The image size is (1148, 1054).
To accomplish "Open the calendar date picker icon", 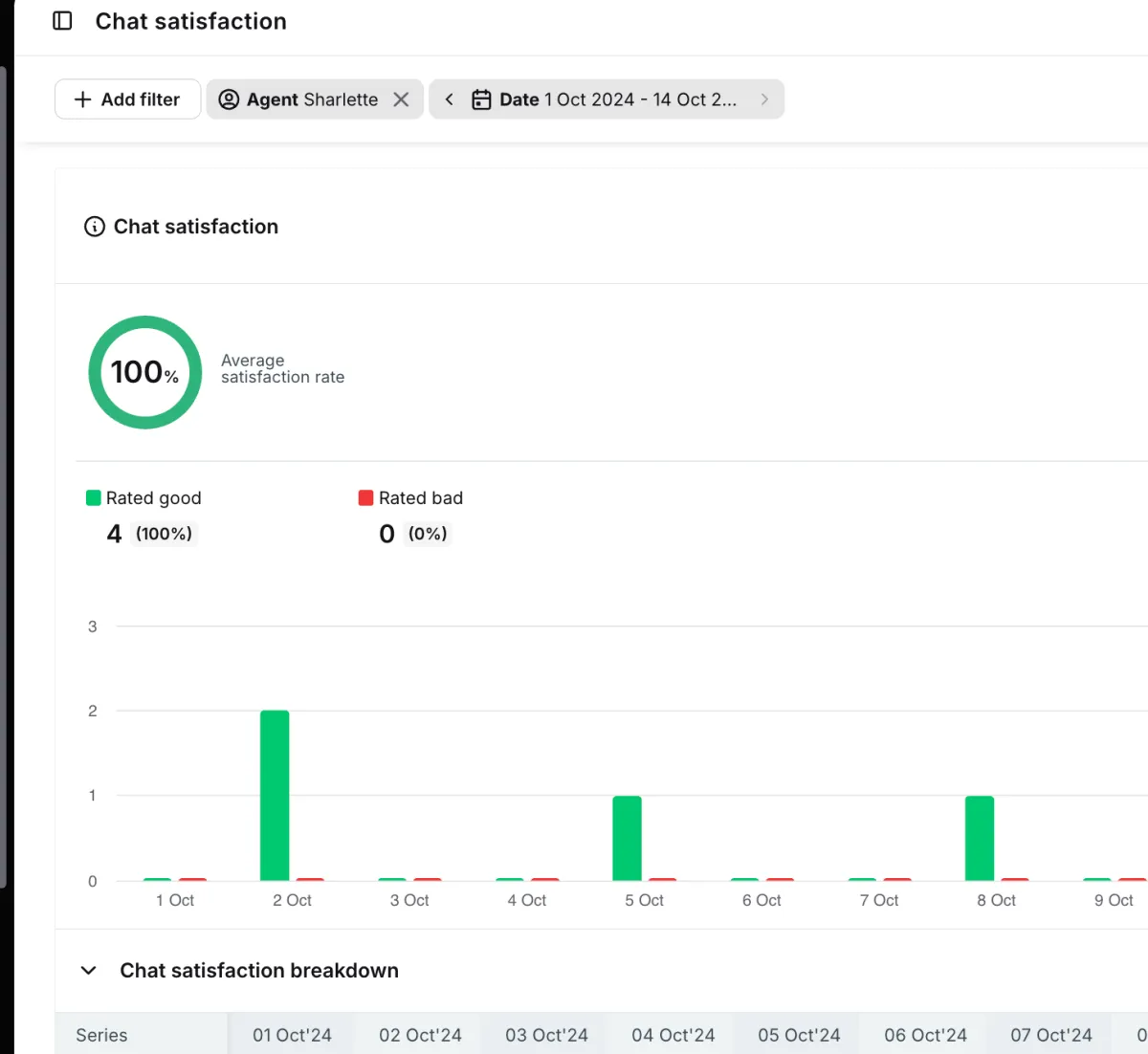I will [x=482, y=99].
